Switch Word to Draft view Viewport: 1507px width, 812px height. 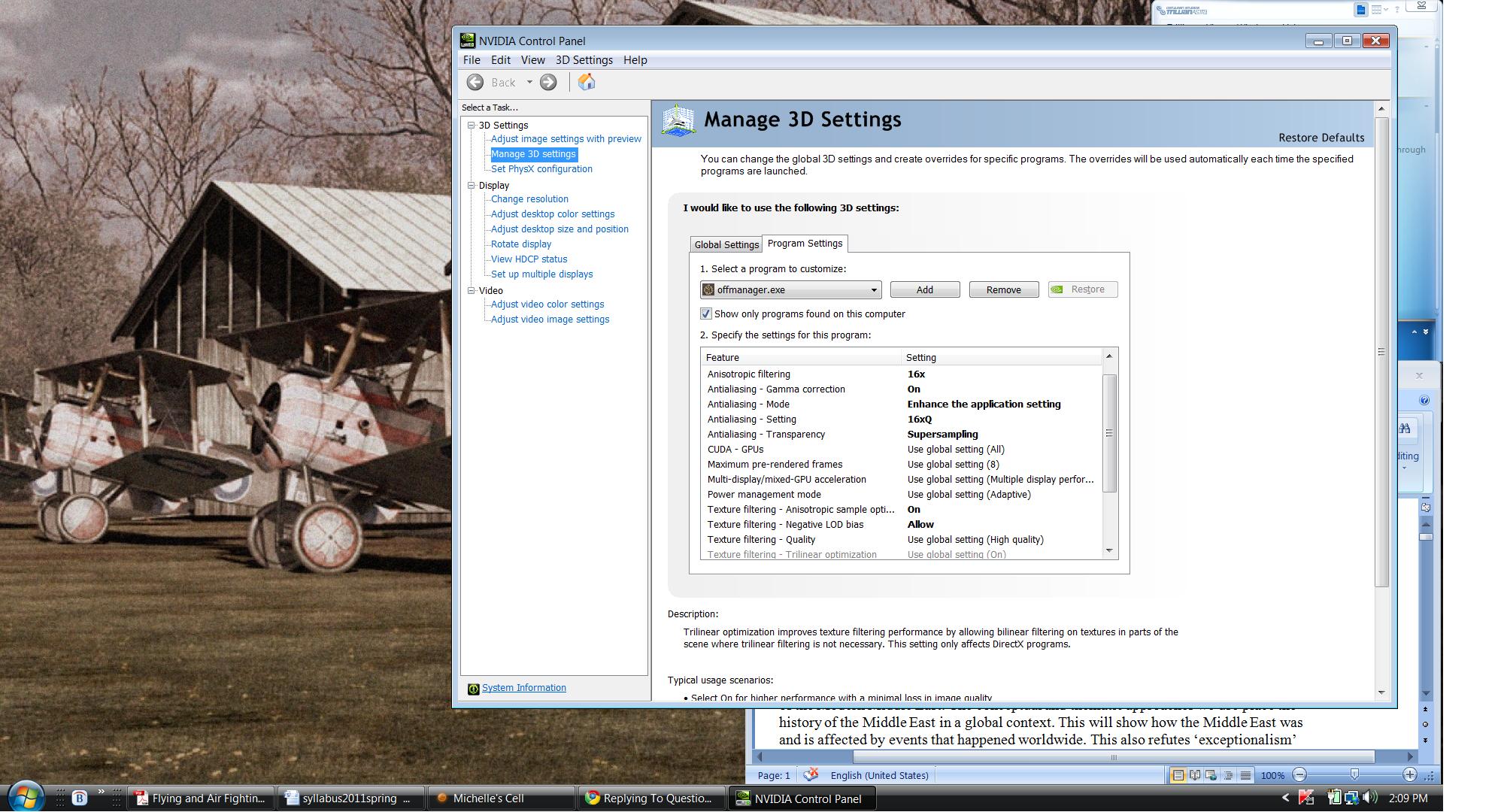coord(1245,775)
